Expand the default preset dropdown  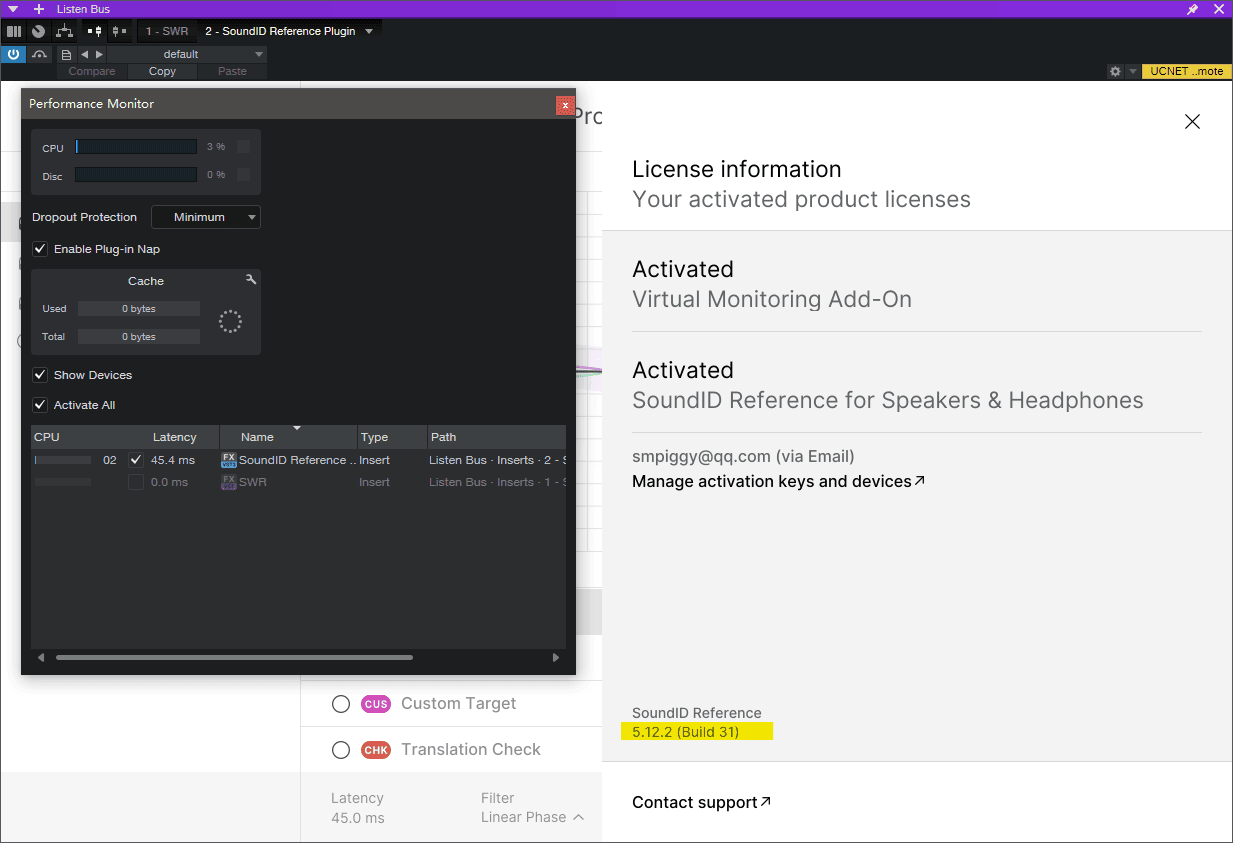point(259,54)
